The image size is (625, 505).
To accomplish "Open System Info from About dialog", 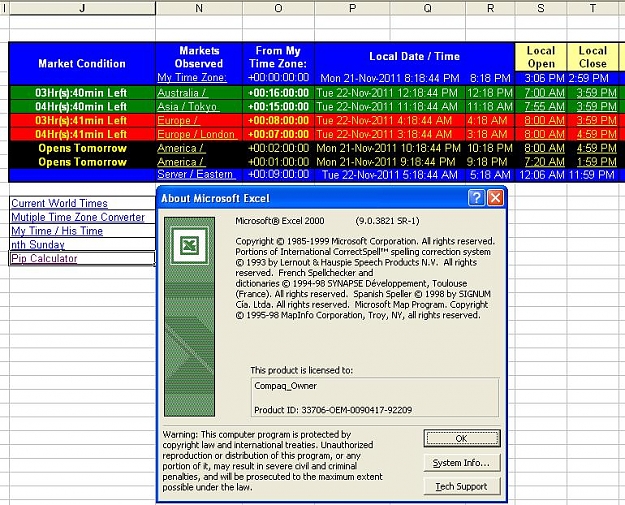I will click(462, 463).
